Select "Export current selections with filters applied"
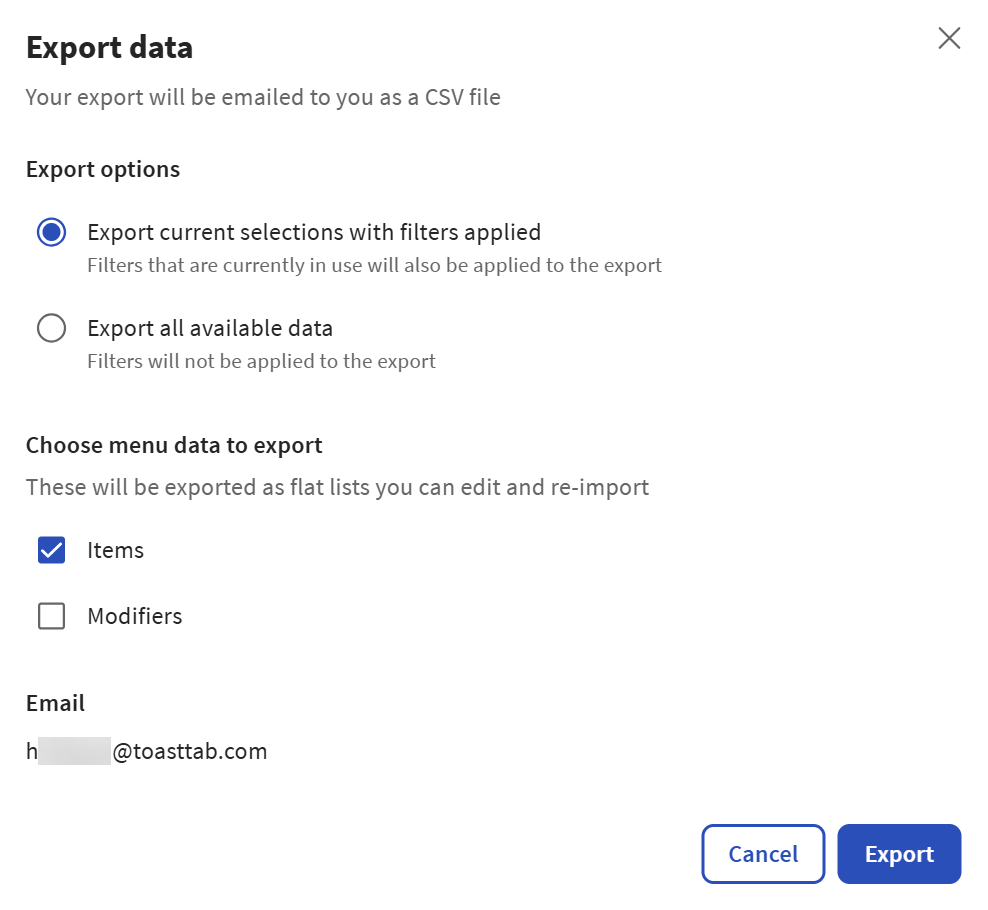The height and width of the screenshot is (910, 988). 51,232
